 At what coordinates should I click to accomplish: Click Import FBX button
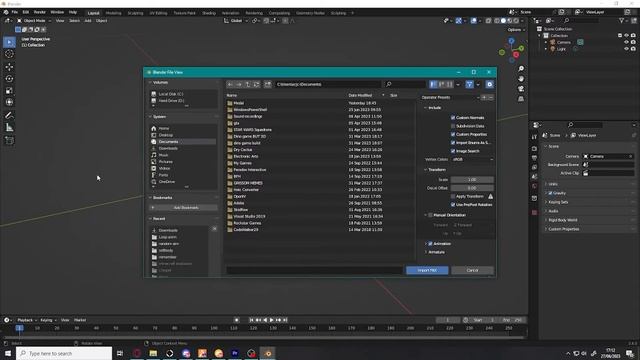tap(427, 270)
